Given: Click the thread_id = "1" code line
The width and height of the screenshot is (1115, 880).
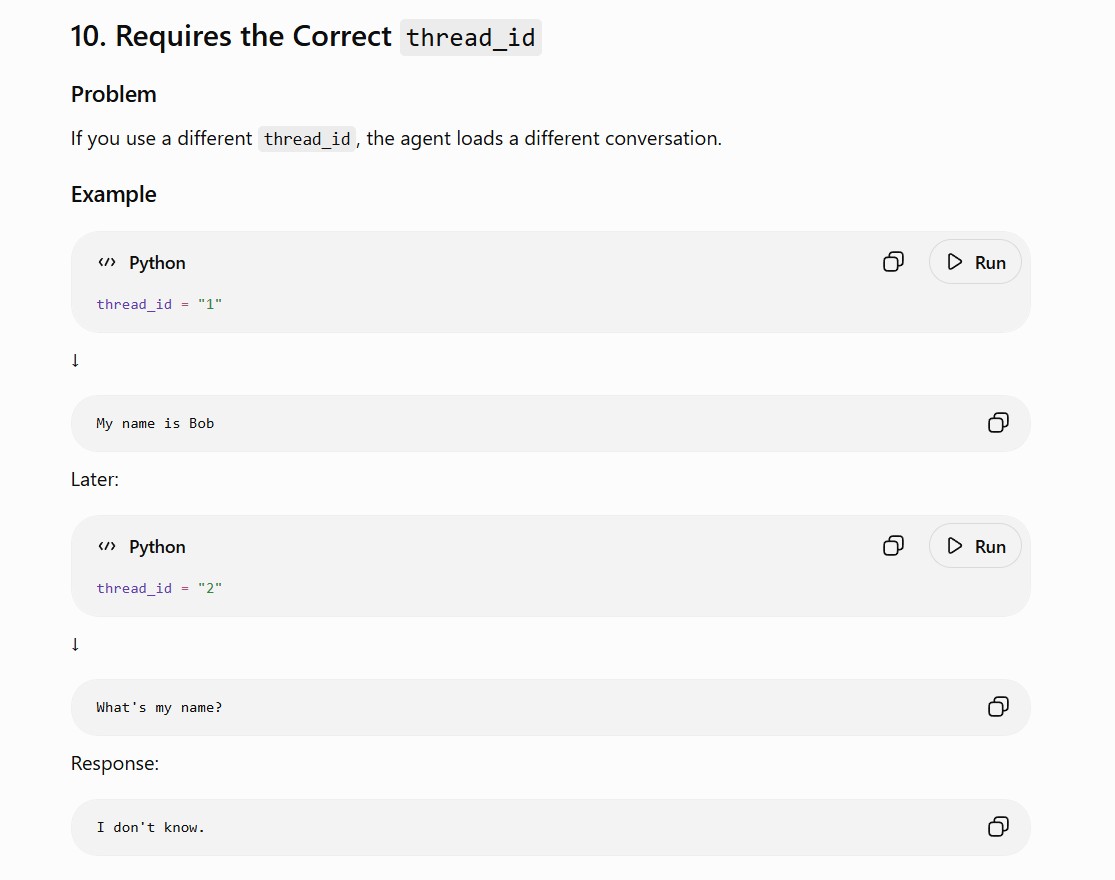Looking at the screenshot, I should coord(159,304).
